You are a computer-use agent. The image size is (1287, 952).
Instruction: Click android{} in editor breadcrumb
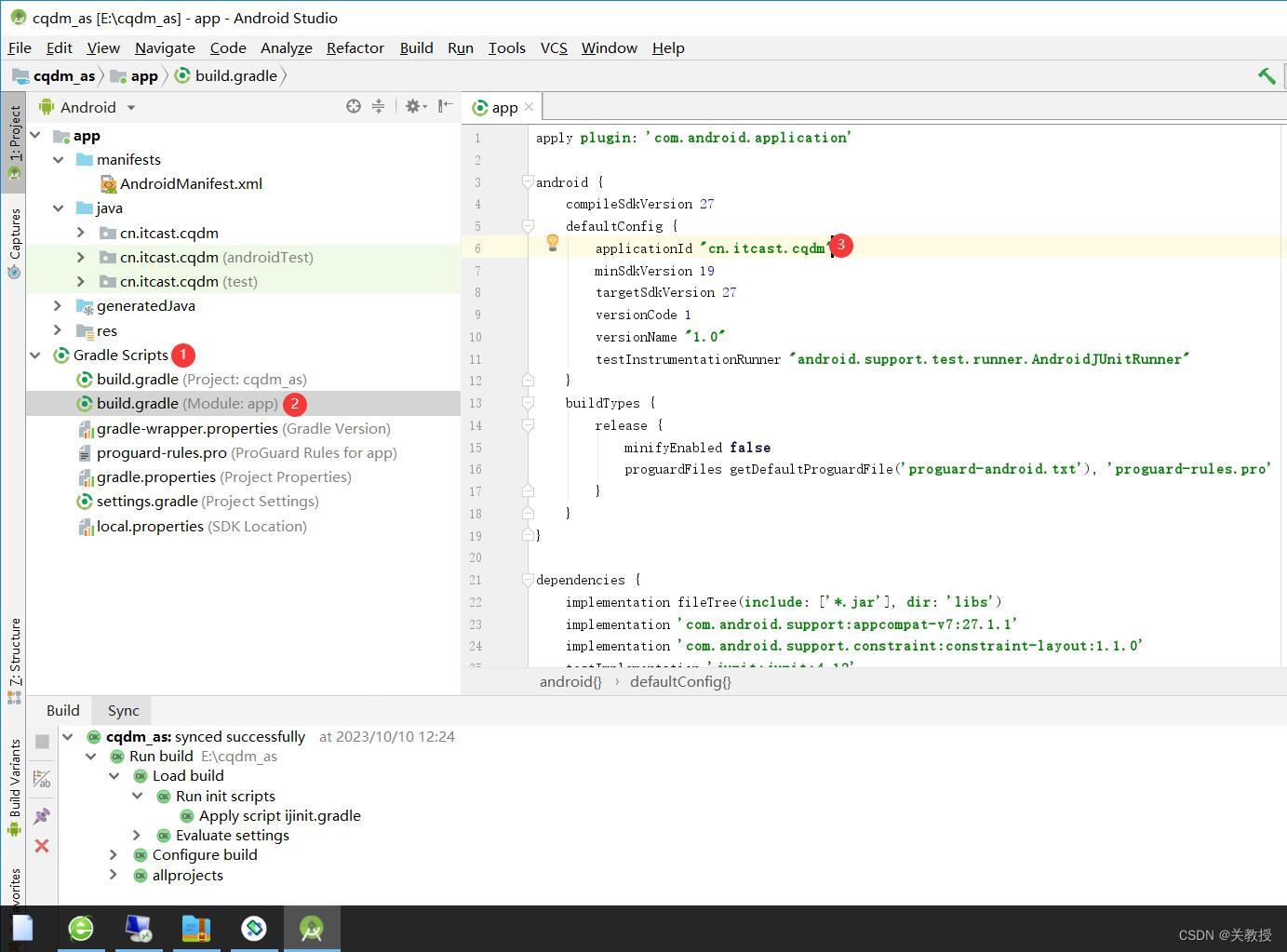click(570, 681)
